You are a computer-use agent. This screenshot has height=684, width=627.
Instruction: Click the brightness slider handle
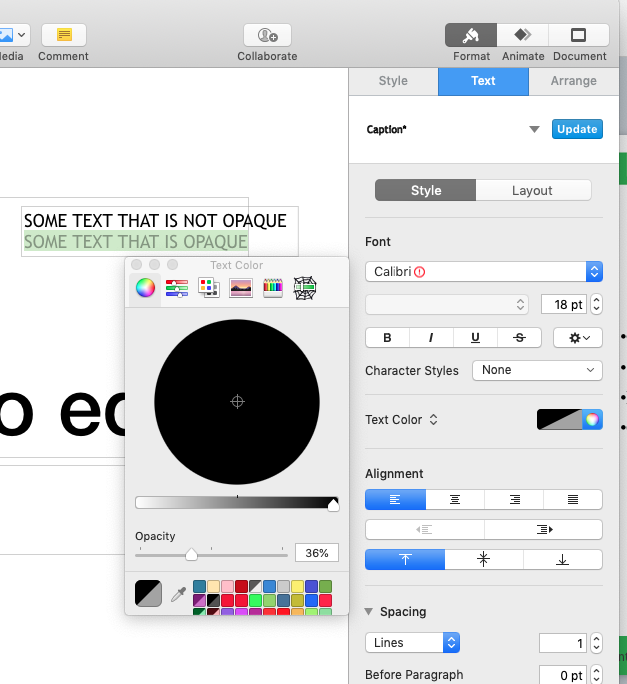(333, 505)
